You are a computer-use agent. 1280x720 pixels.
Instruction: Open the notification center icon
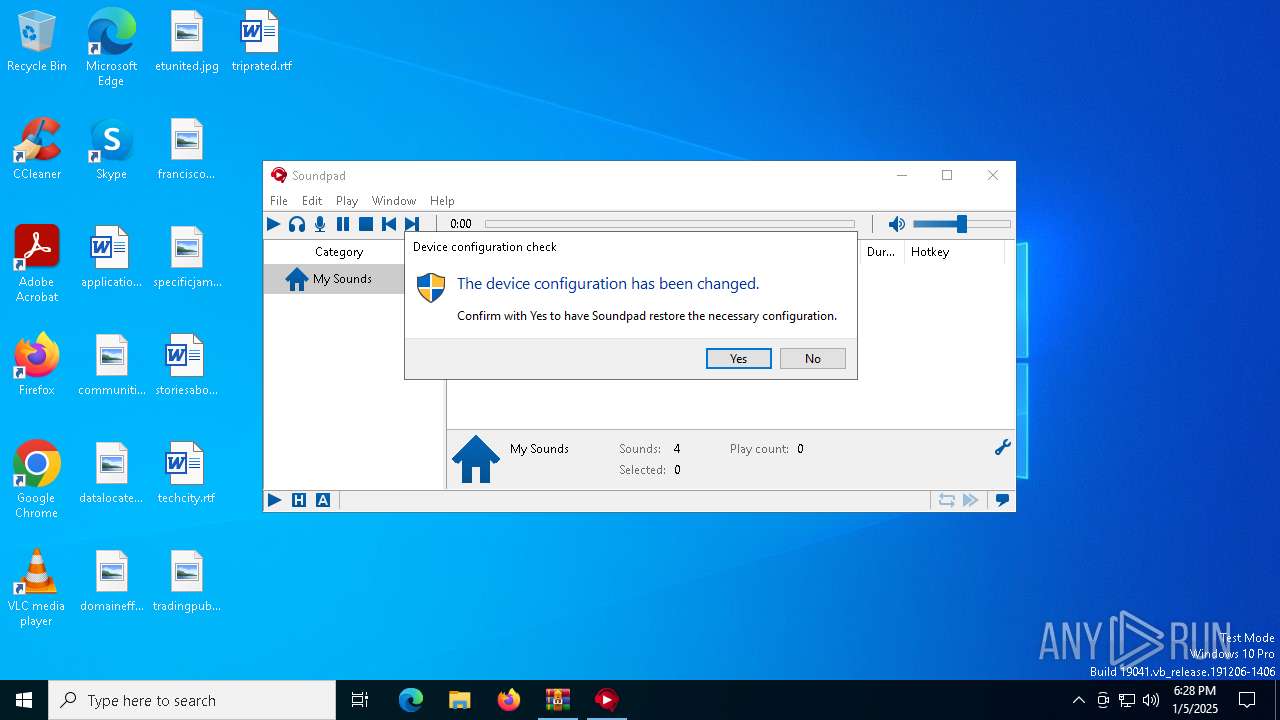click(x=1247, y=700)
